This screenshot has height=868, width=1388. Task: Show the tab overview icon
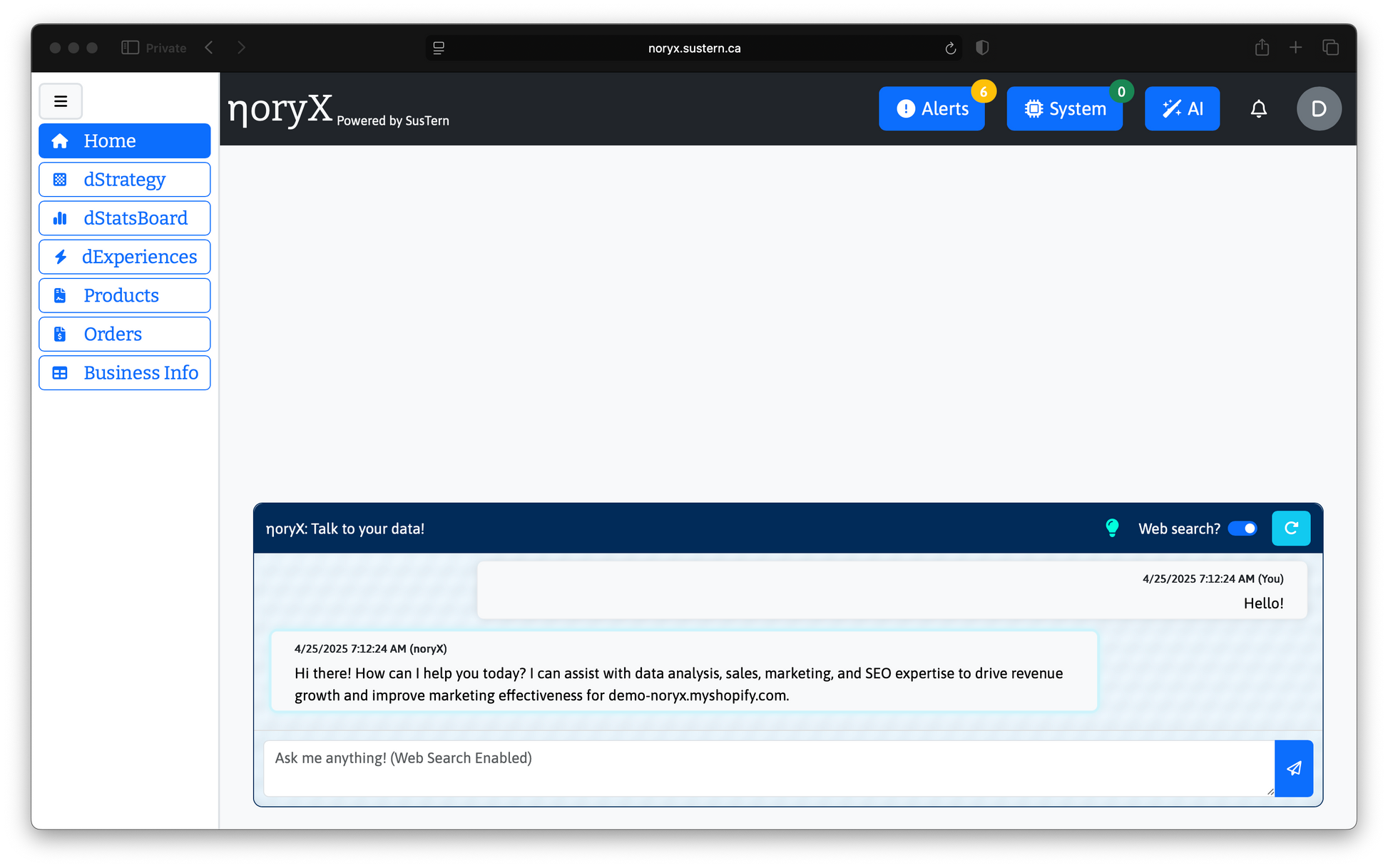(1330, 47)
